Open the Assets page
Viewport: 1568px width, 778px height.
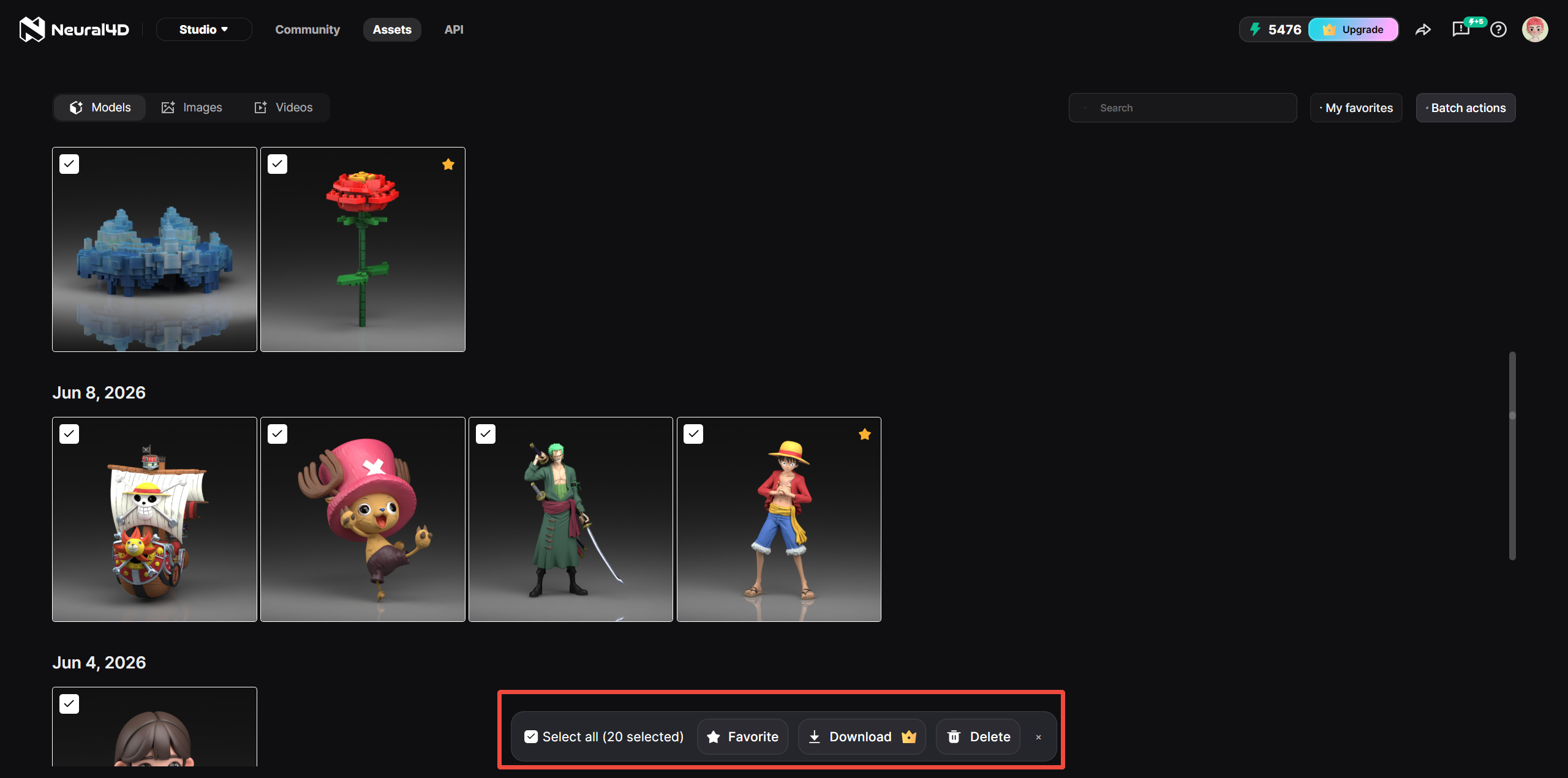[392, 29]
